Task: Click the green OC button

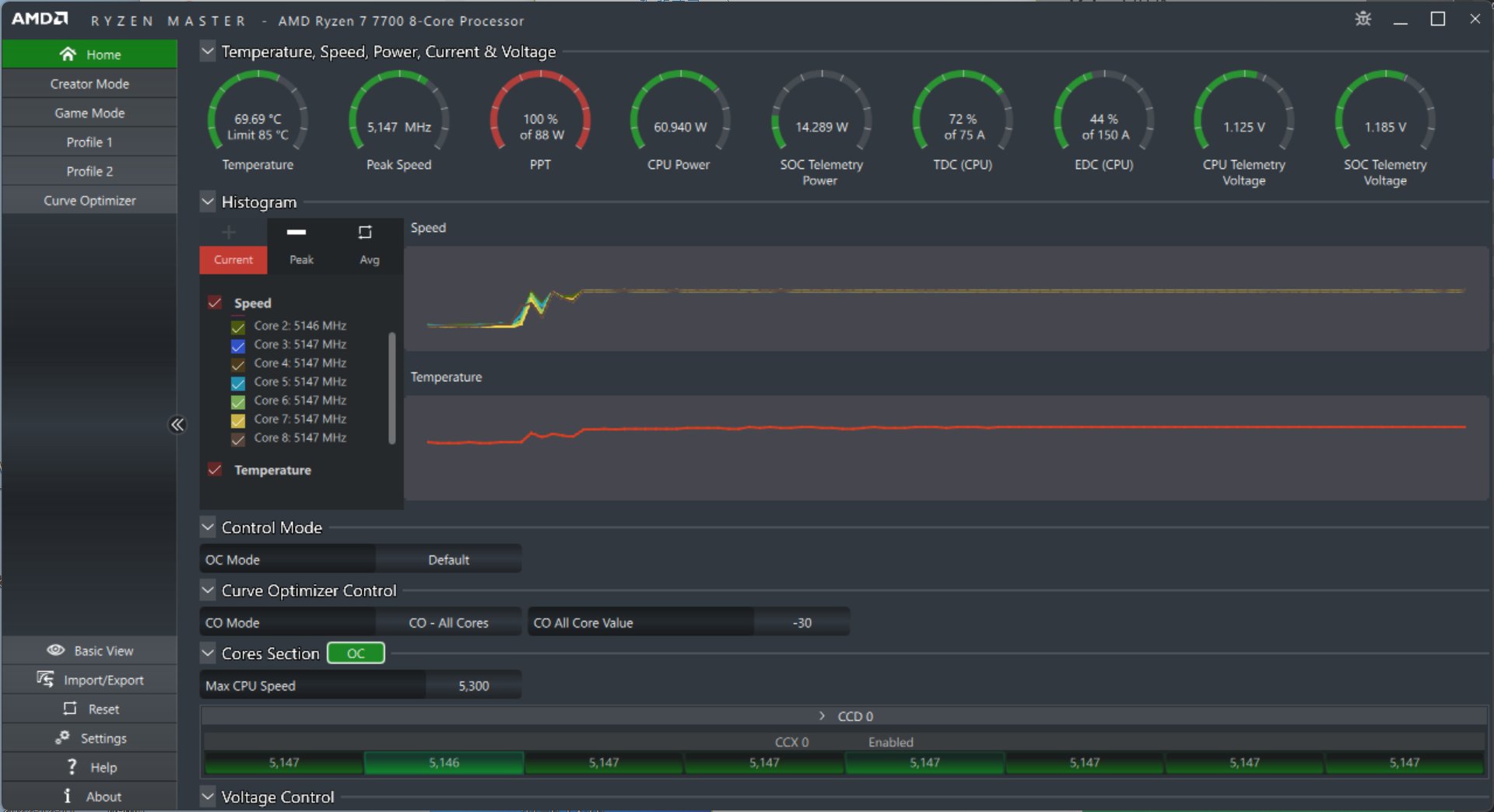Action: (356, 653)
